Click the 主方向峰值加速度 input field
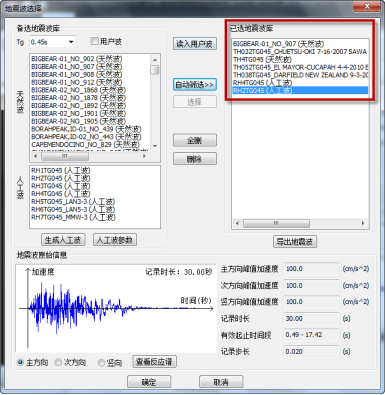 tap(311, 269)
